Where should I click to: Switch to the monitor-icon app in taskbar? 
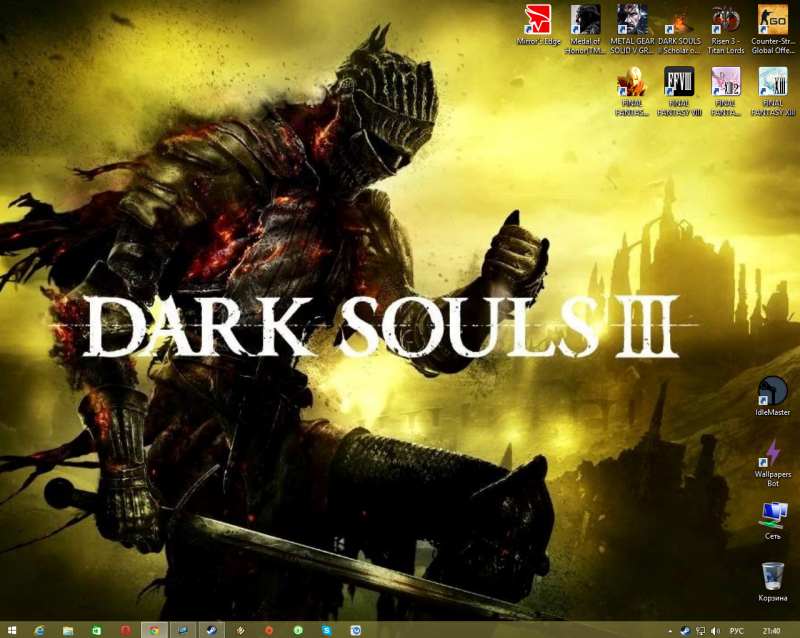183,630
